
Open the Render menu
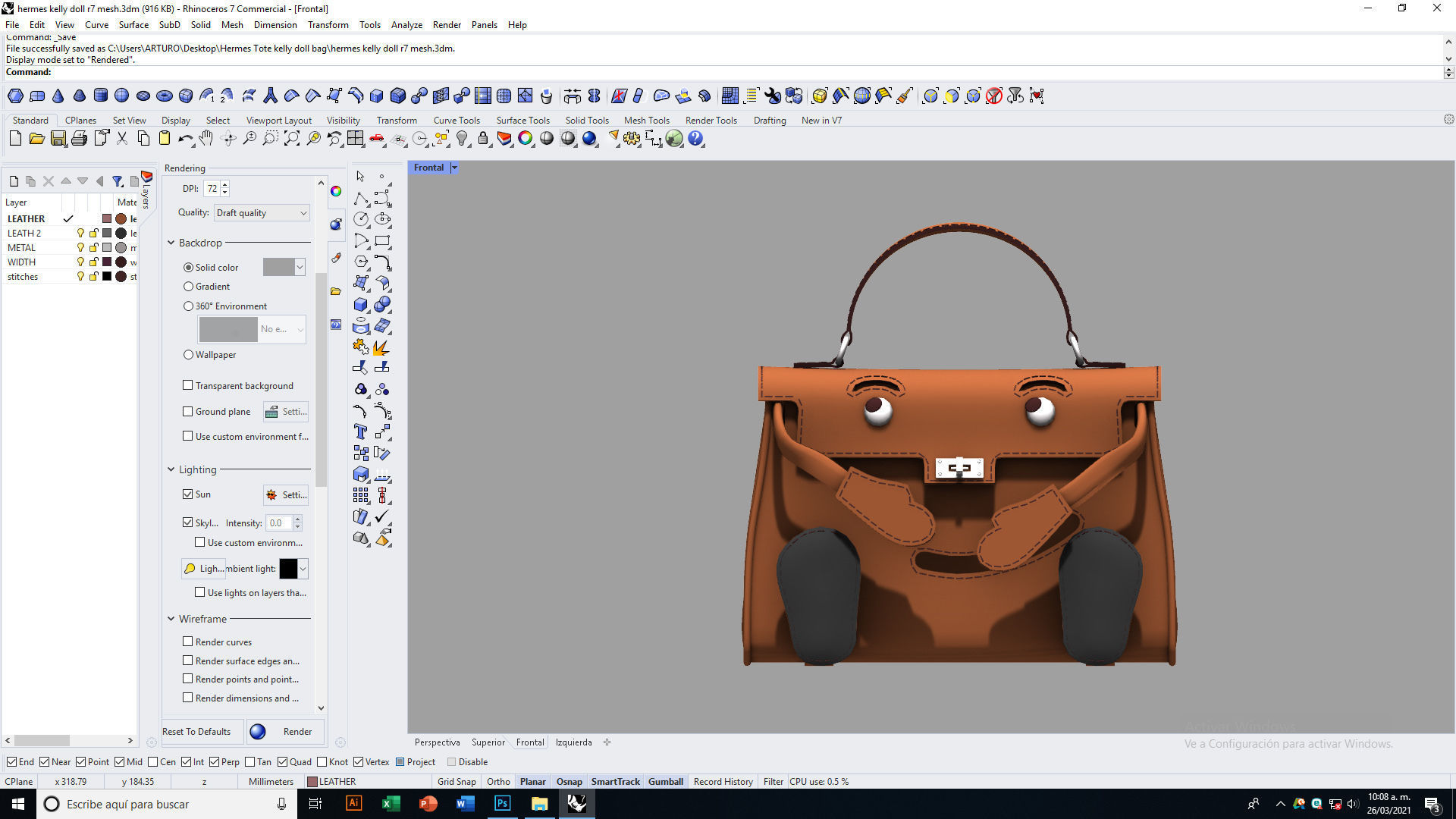point(447,24)
